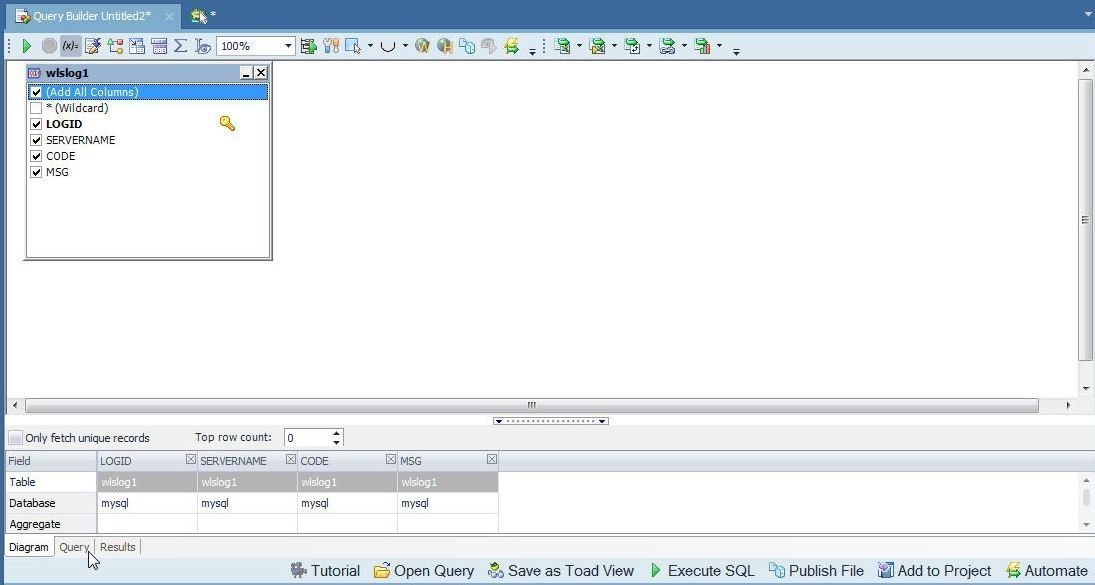This screenshot has width=1095, height=585.
Task: Increase the Top row count stepper
Action: coord(337,434)
